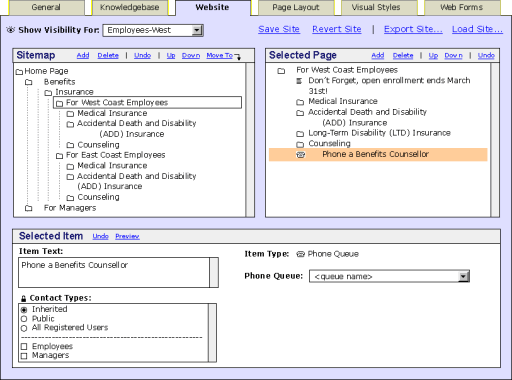Click the folder icon beside Insurance in Sitemap
The height and width of the screenshot is (380, 512).
tap(49, 92)
